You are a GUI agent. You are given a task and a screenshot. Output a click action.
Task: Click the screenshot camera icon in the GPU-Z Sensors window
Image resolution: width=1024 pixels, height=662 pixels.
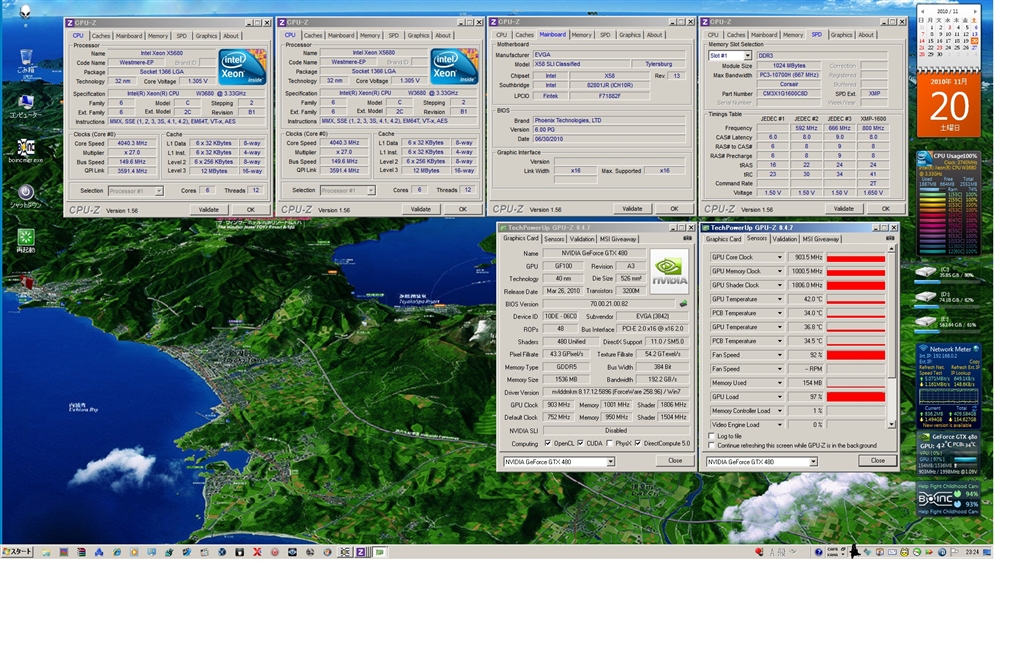tap(889, 238)
